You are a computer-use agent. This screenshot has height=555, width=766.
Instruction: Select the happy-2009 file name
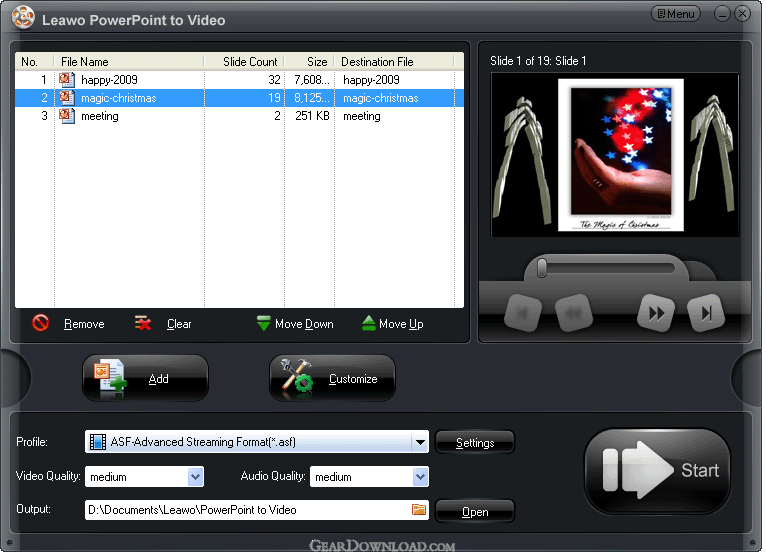(109, 80)
